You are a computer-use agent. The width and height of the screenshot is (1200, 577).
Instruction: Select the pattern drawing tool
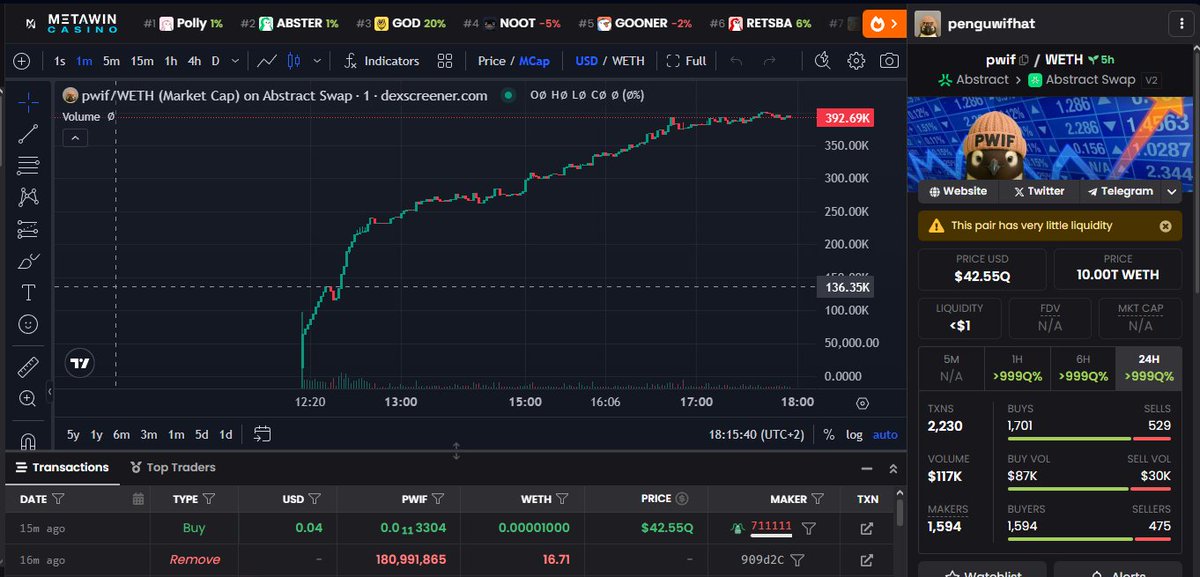(28, 197)
